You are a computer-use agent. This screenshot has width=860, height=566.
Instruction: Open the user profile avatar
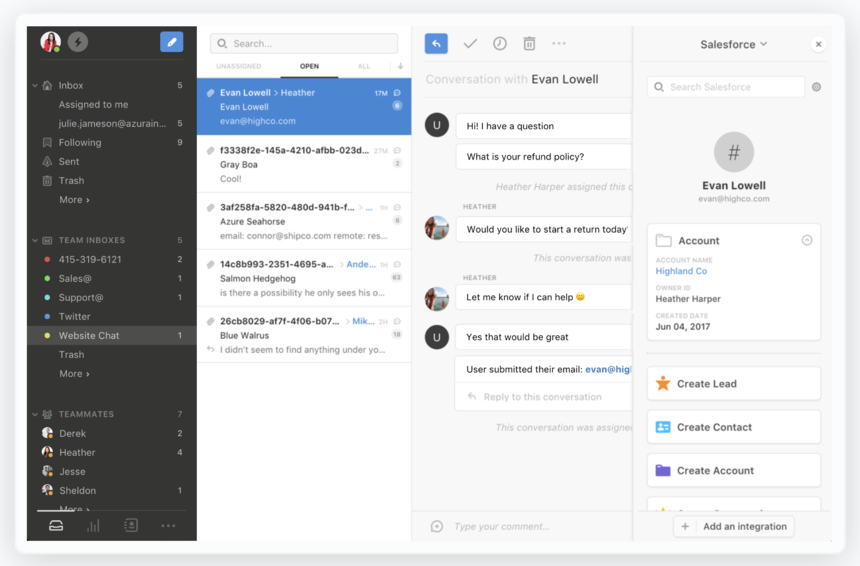pyautogui.click(x=50, y=42)
